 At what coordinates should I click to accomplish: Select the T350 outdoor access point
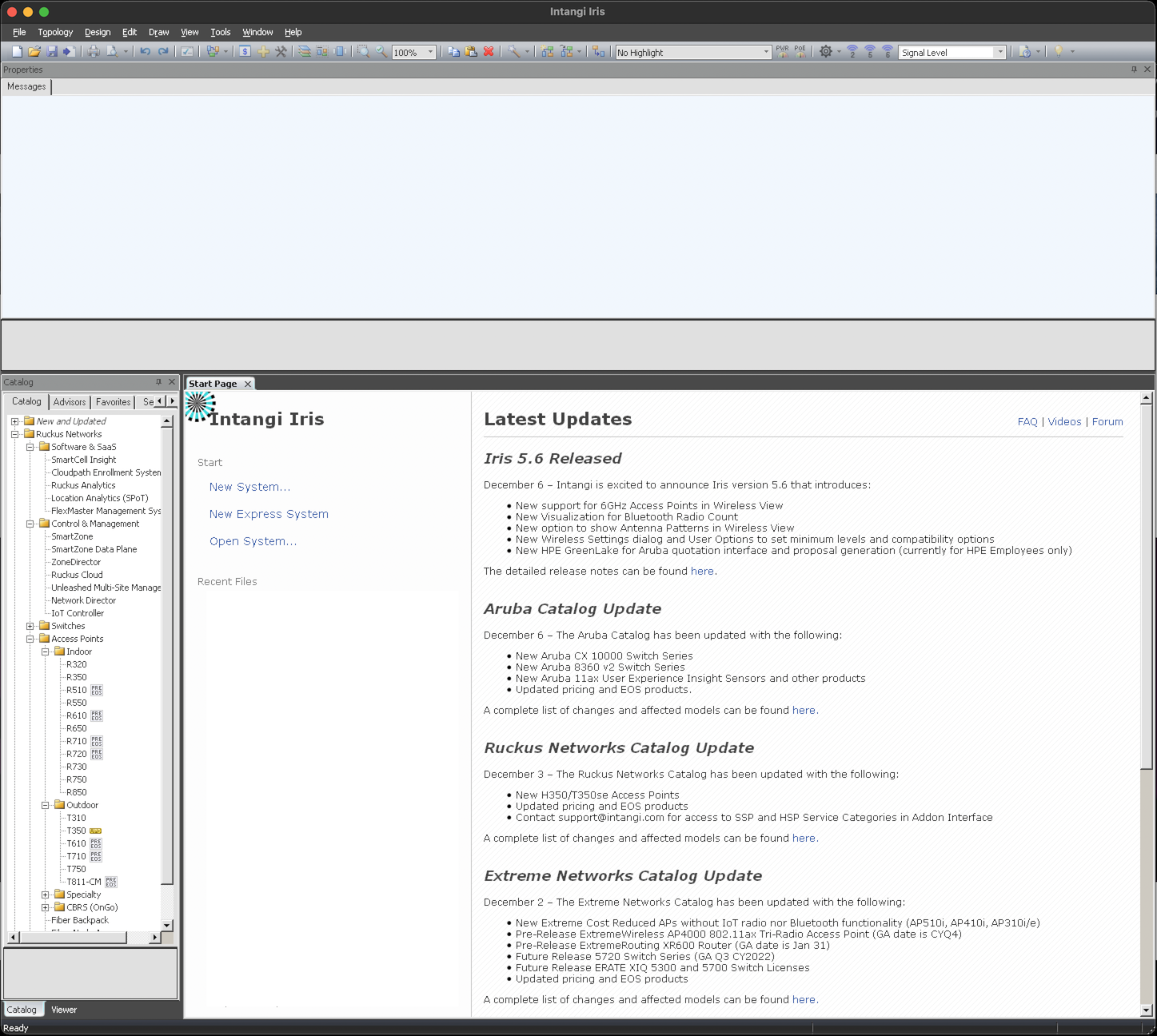click(76, 831)
